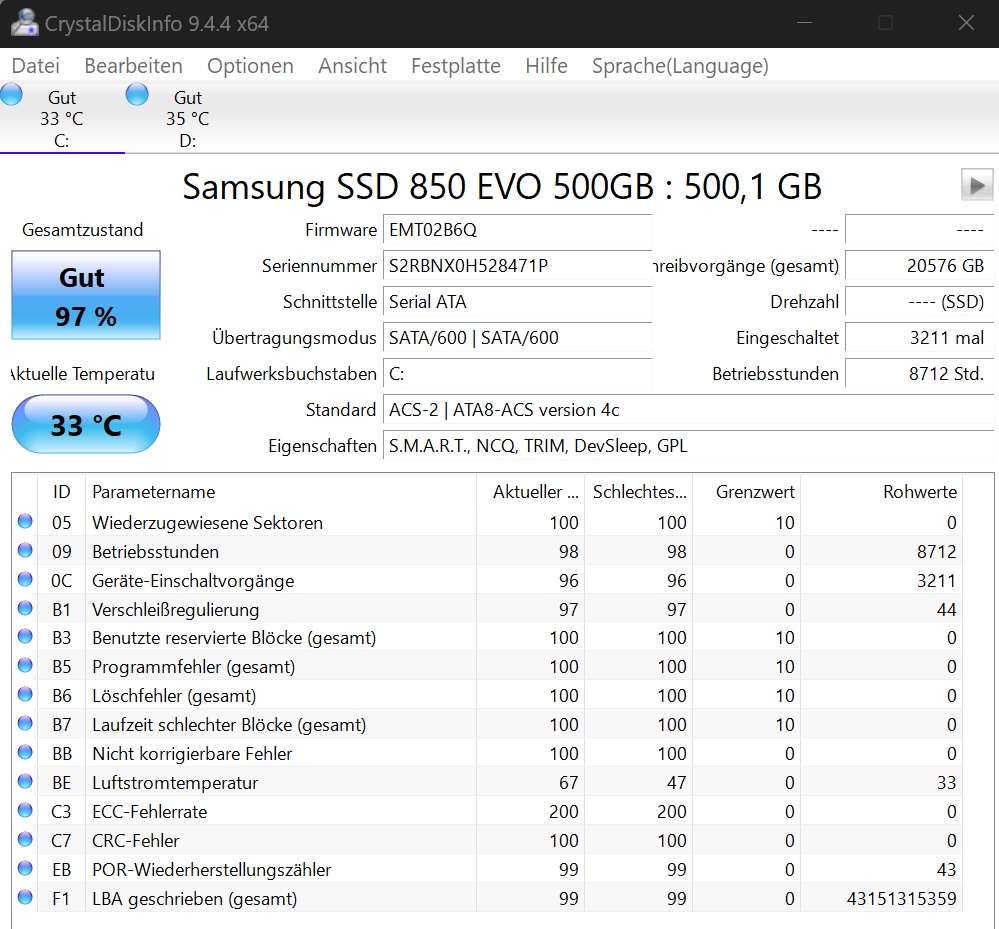
Task: Click the Schnittstelle field Serial ATA
Action: [x=517, y=301]
